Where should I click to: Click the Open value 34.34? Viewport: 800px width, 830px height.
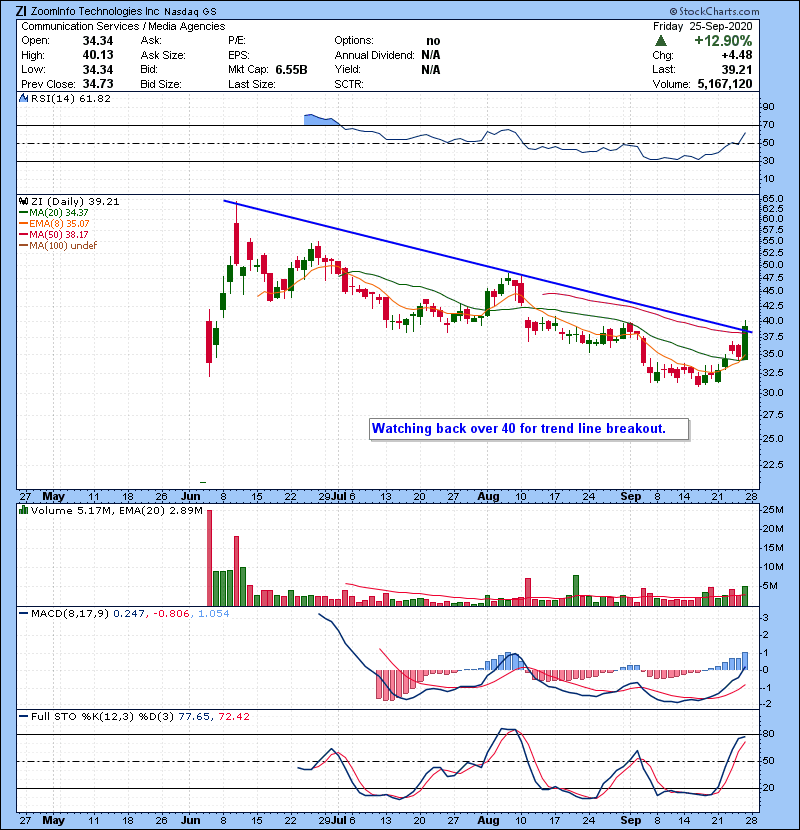98,41
